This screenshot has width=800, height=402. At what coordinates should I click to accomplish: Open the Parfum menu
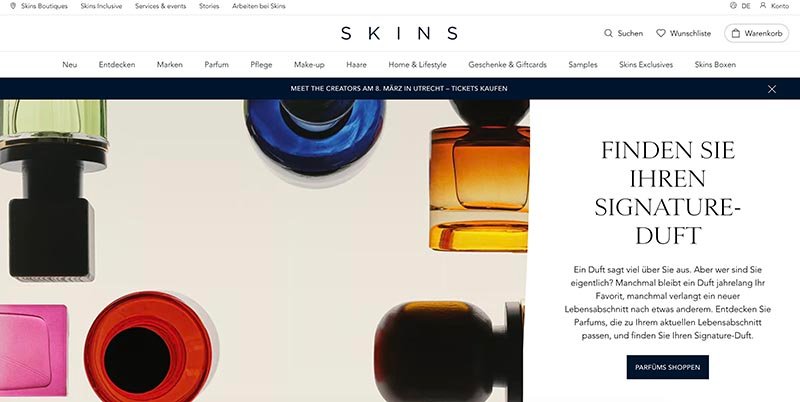pyautogui.click(x=216, y=65)
